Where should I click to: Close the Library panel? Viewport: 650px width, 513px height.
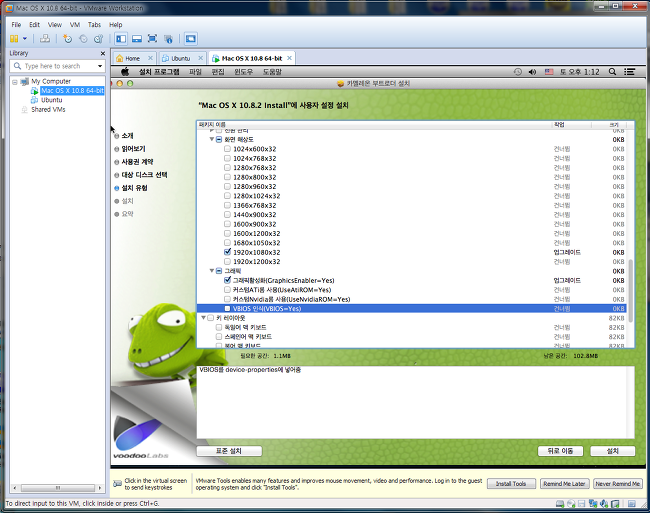pyautogui.click(x=103, y=53)
